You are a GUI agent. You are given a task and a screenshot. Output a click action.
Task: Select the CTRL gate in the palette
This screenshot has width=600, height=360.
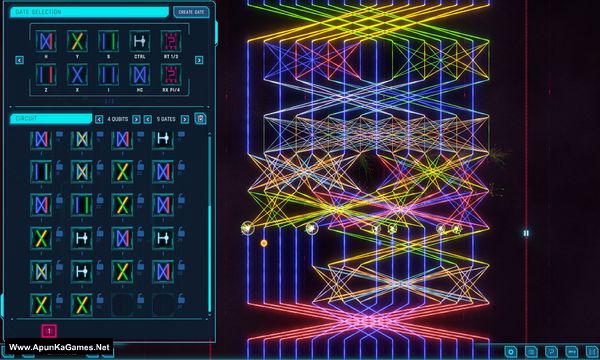(140, 41)
